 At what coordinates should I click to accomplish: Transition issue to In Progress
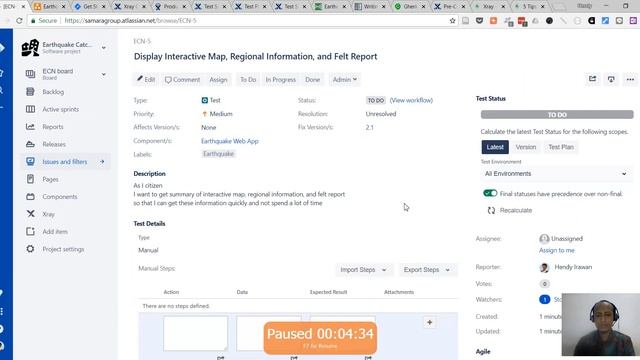(280, 80)
